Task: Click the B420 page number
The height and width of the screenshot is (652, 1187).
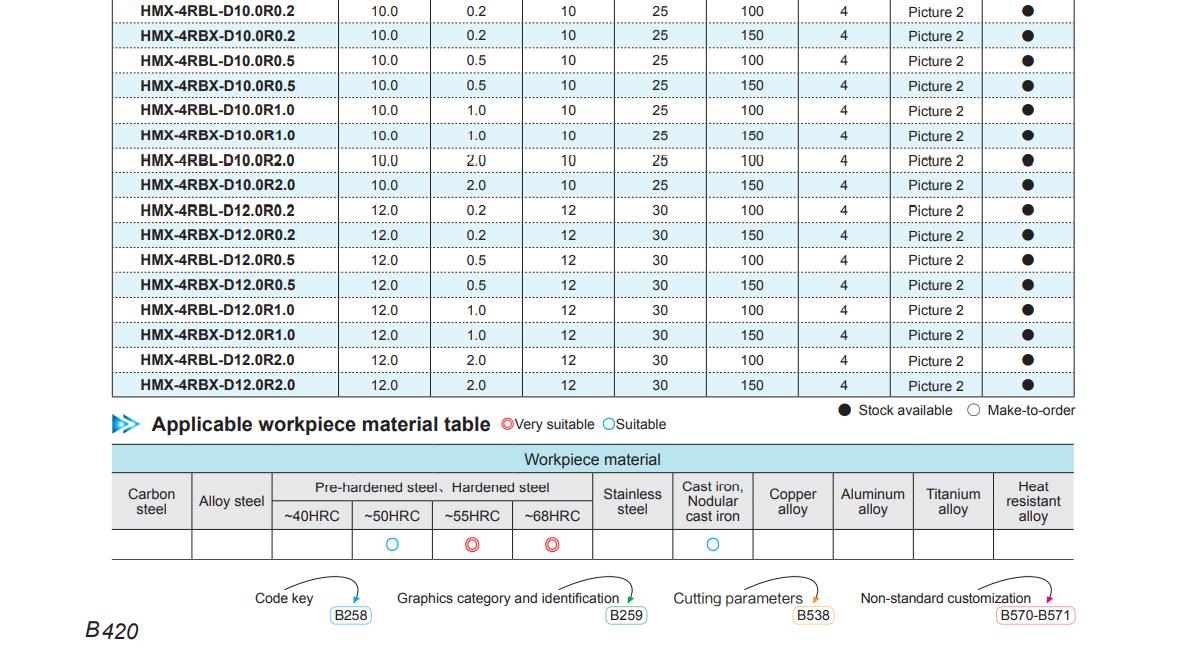Action: [x=112, y=631]
